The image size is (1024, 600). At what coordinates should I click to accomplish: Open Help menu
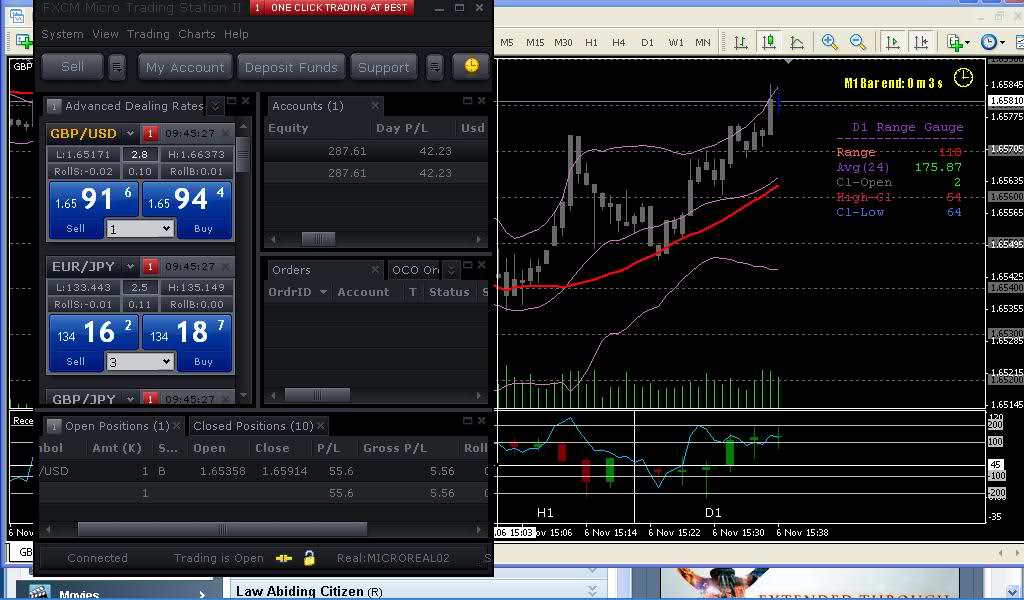236,34
